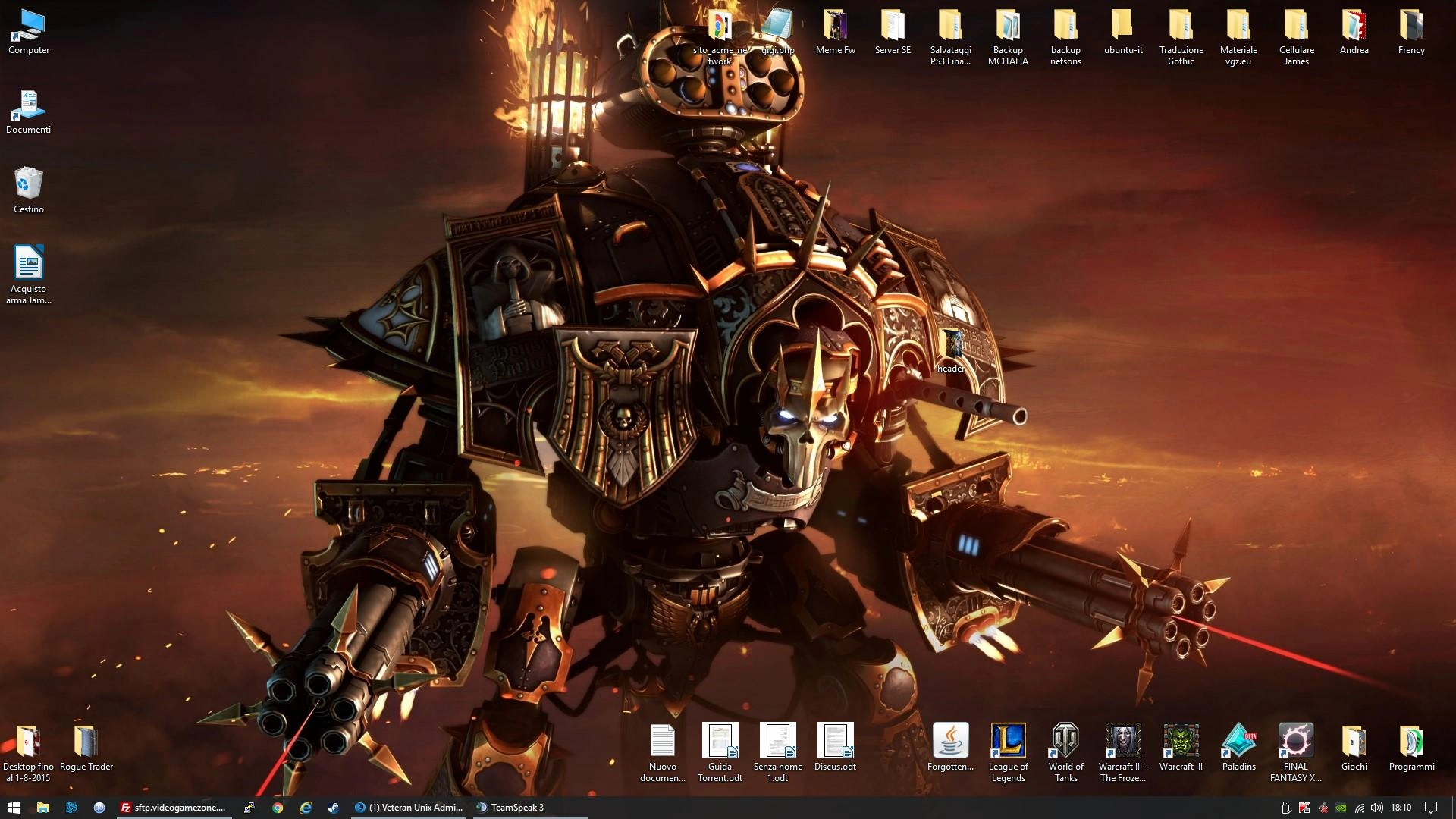Launch Paladins beta shortcut
The width and height of the screenshot is (1456, 819).
(x=1238, y=747)
